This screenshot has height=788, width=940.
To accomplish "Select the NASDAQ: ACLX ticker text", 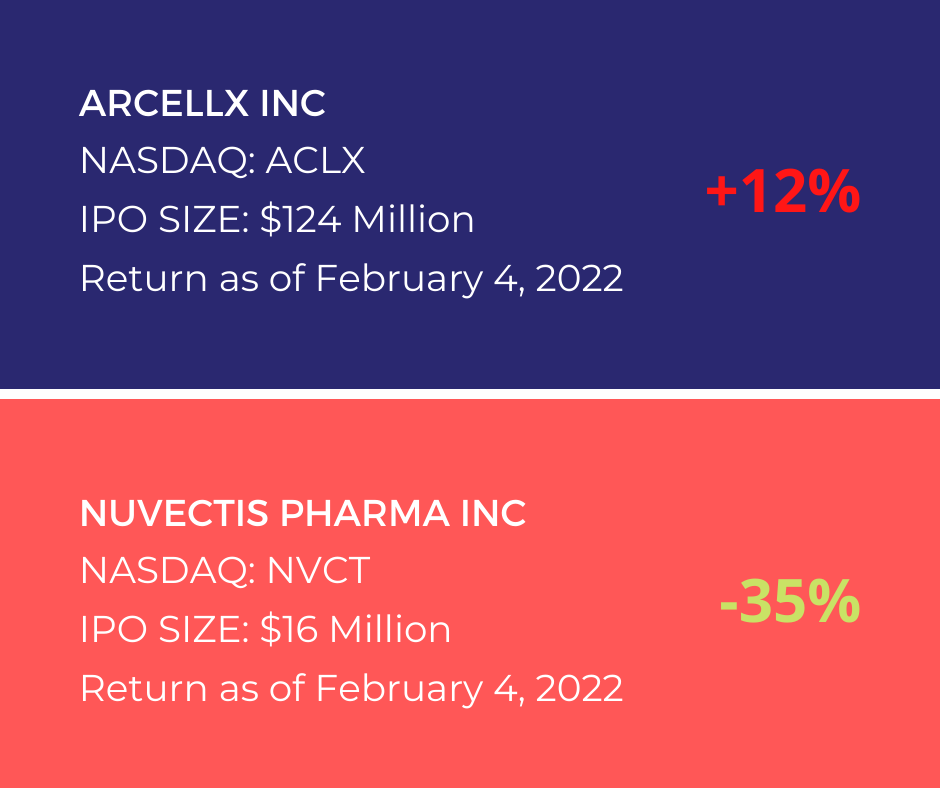I will [222, 161].
